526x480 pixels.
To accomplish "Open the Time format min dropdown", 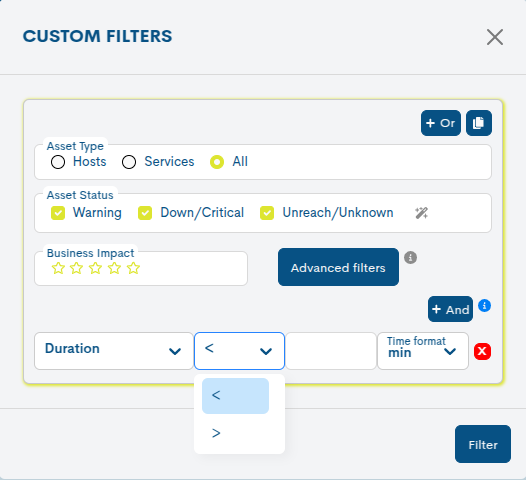I will [x=423, y=351].
